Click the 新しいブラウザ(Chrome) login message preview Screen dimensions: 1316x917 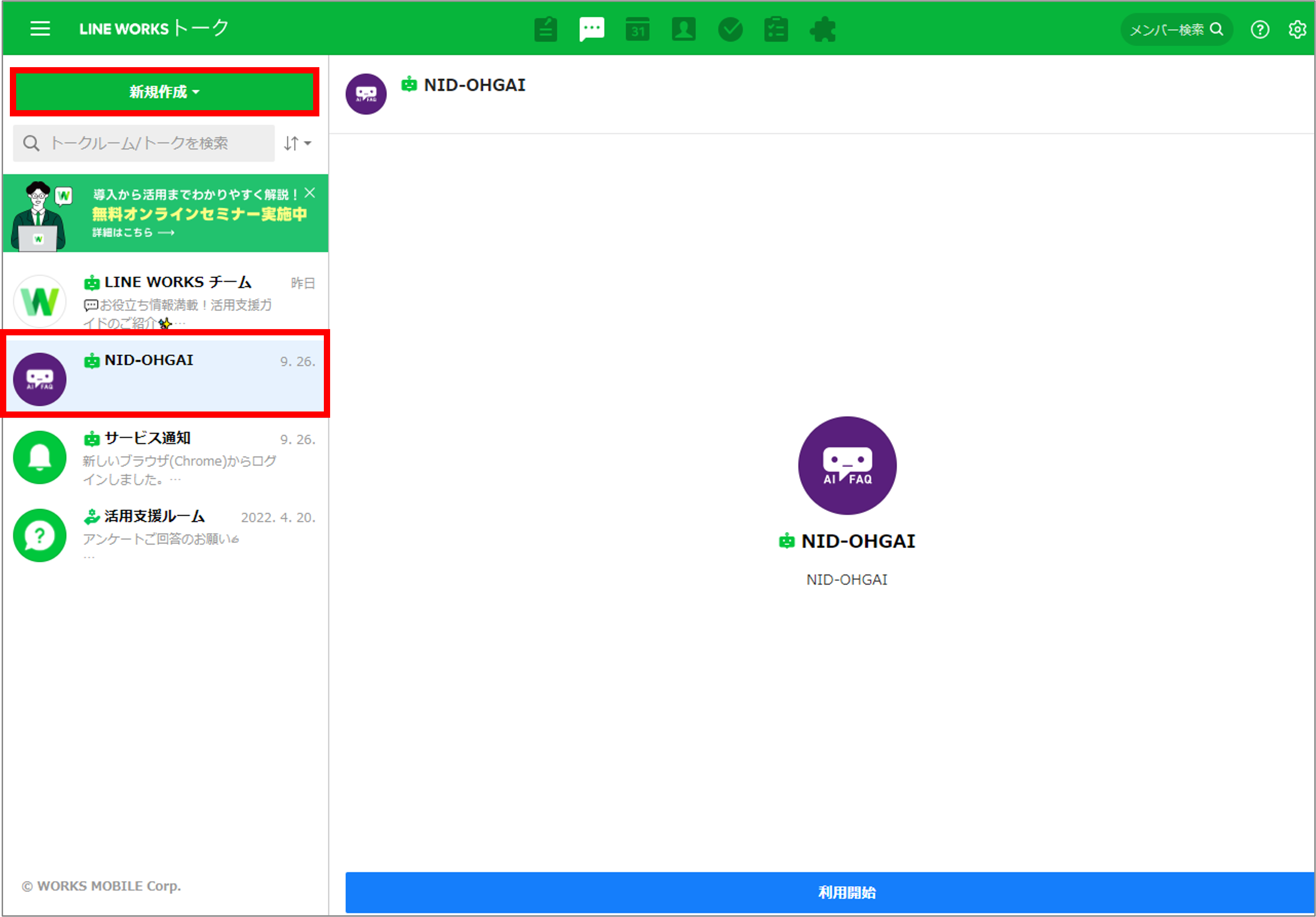pyautogui.click(x=180, y=470)
